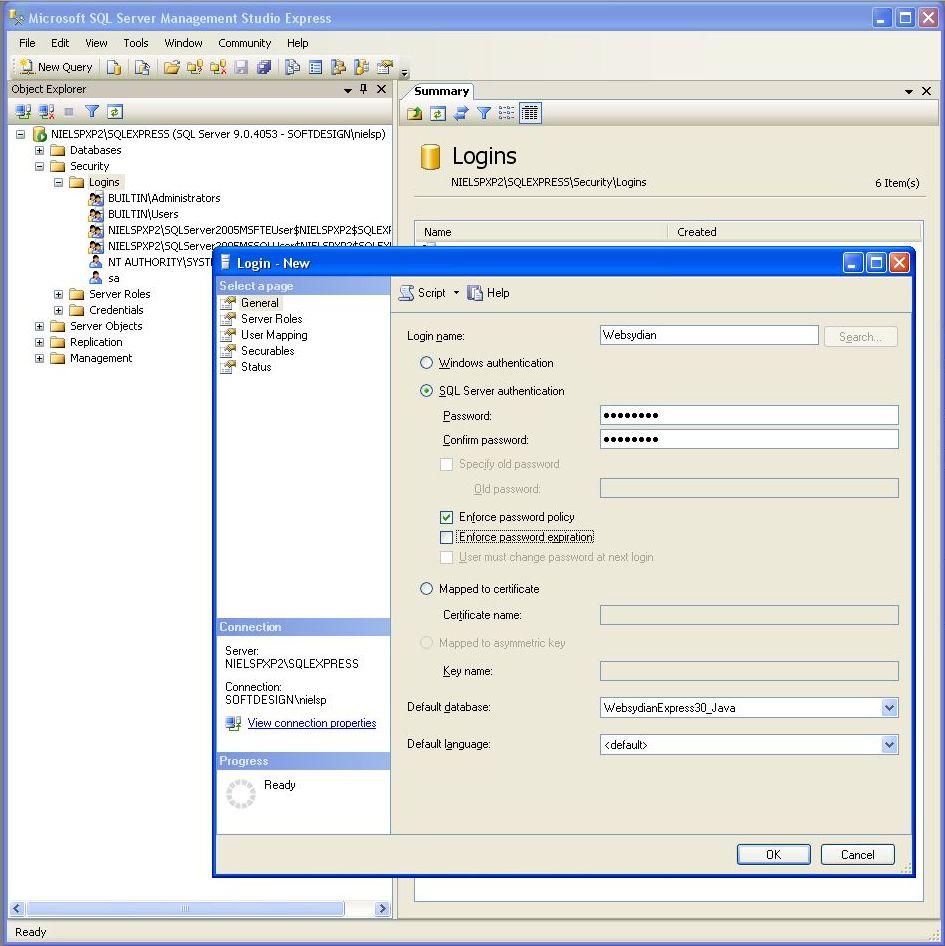Click the Registered Servers toolbar icon
This screenshot has width=945, height=946.
pos(292,67)
